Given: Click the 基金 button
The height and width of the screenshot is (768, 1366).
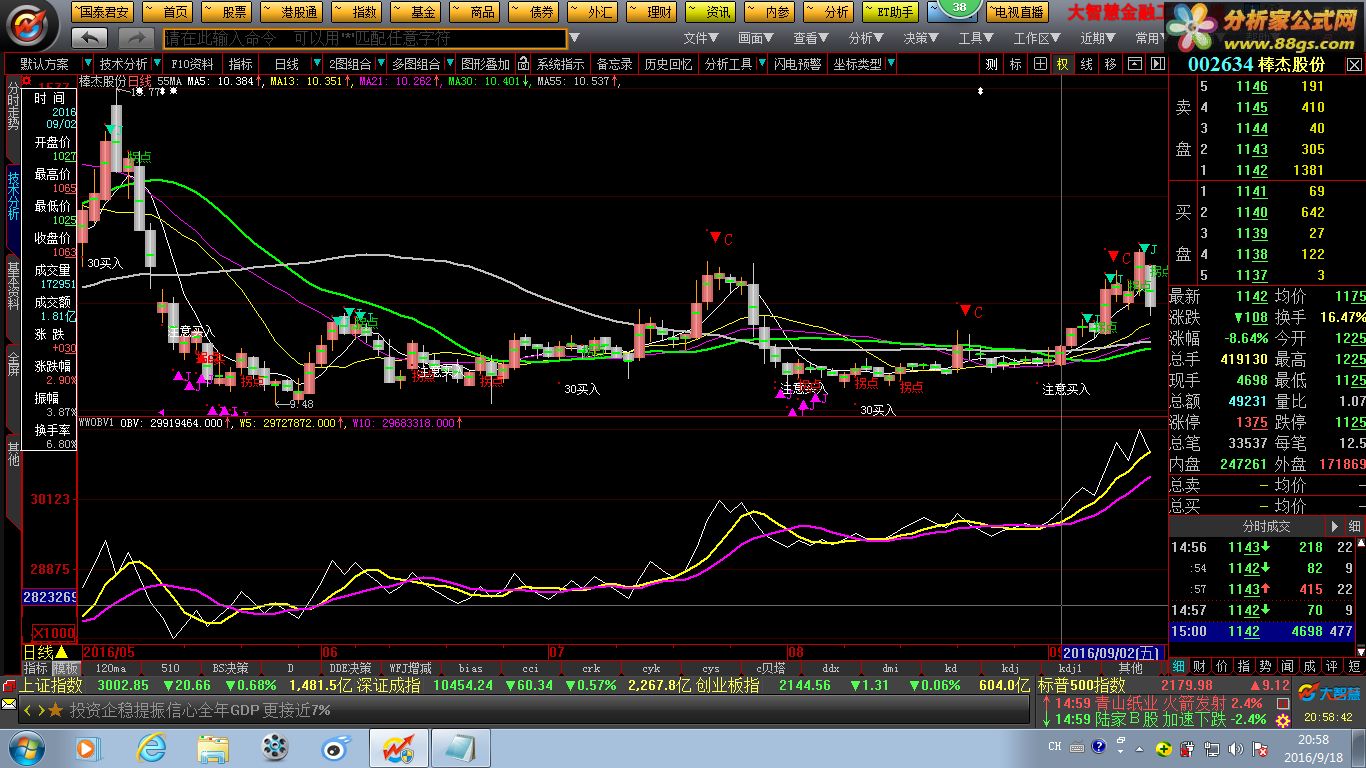Looking at the screenshot, I should [x=415, y=12].
